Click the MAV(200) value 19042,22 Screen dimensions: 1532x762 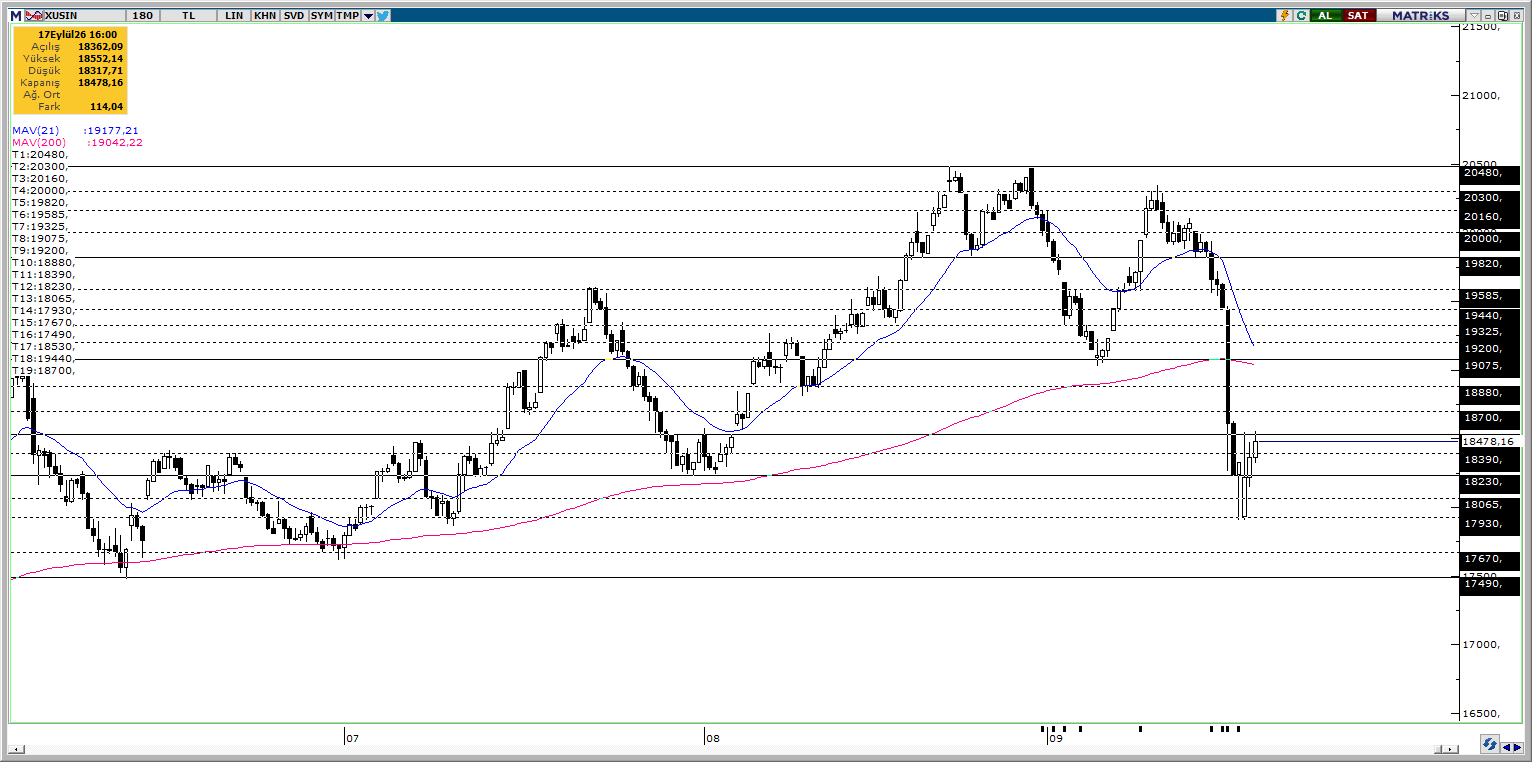115,143
